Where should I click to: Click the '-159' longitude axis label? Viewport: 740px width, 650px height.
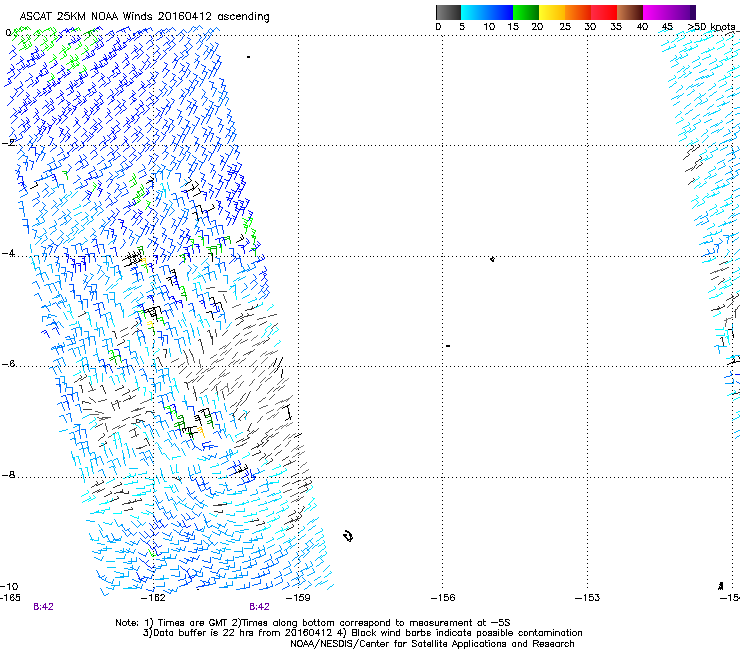pyautogui.click(x=298, y=598)
